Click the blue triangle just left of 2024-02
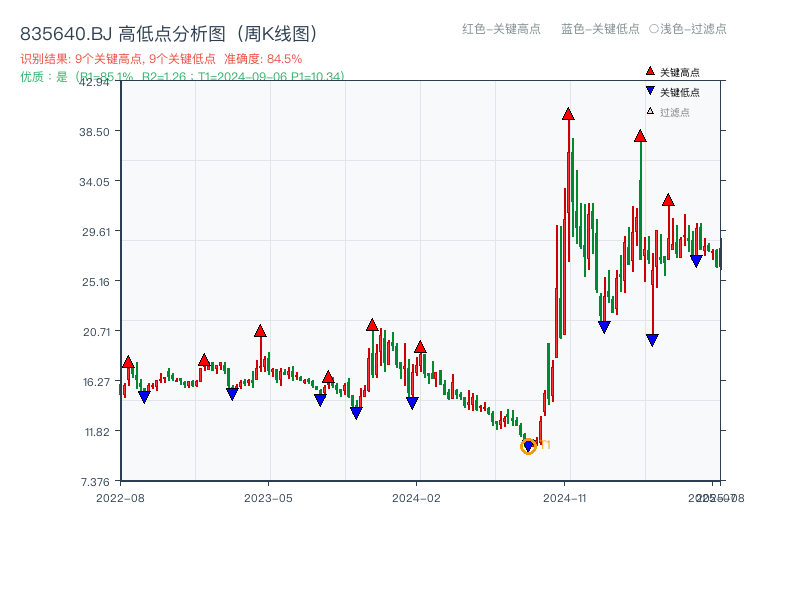The image size is (800, 600). pos(412,403)
